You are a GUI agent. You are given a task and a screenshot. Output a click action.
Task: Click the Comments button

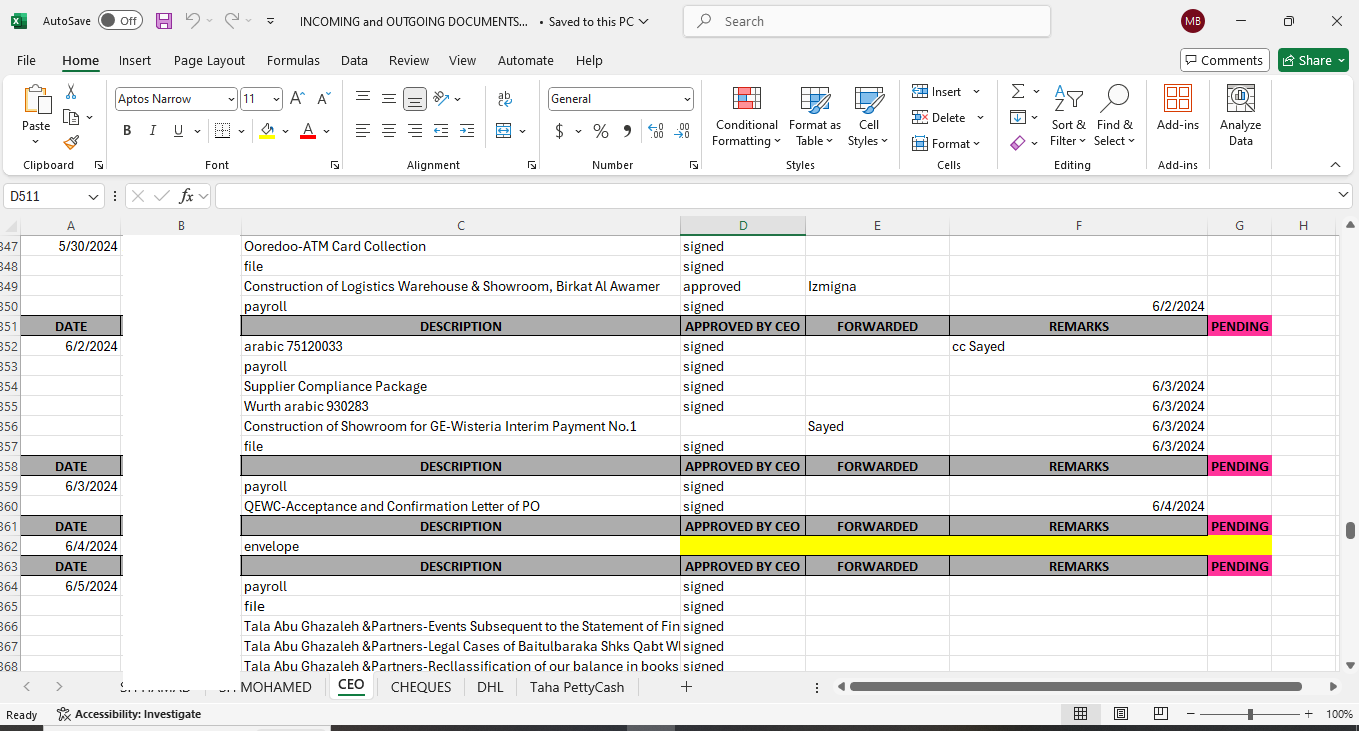(x=1225, y=60)
